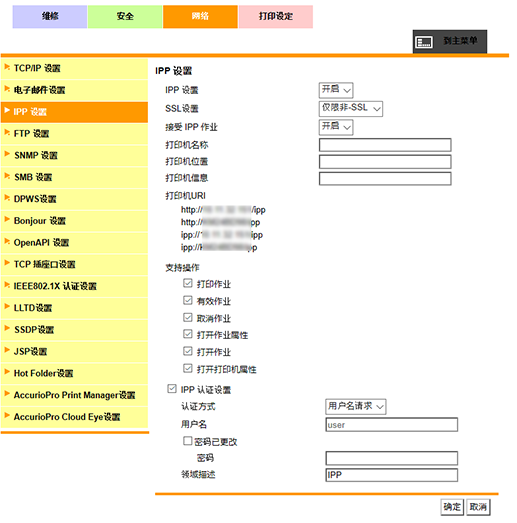
Task: Click the 打印机名称 input field
Action: [385, 145]
